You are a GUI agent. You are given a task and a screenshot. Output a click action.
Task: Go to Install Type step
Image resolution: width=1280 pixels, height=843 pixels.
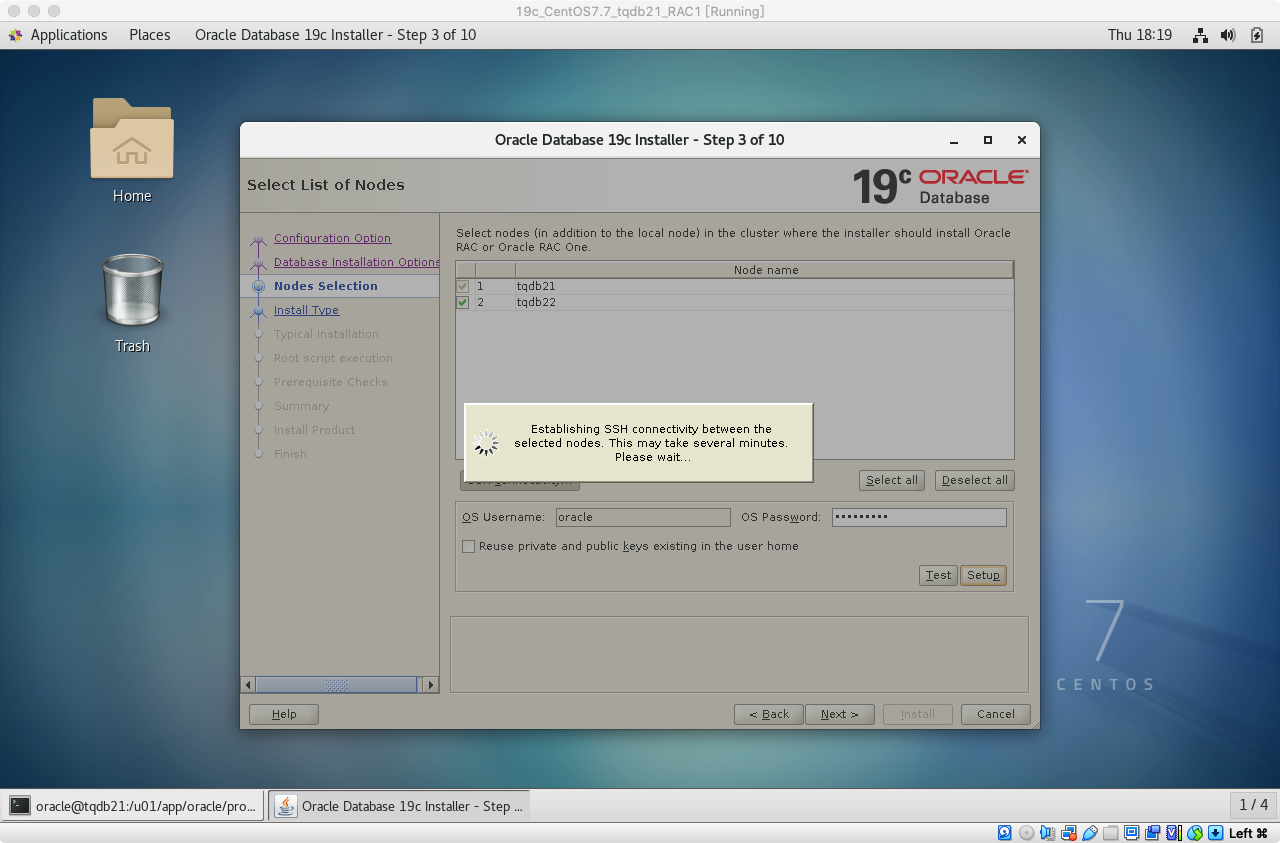306,310
